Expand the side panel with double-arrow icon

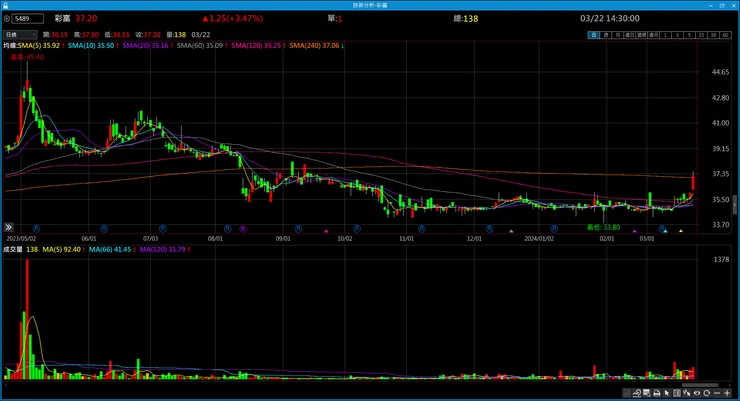point(8,227)
